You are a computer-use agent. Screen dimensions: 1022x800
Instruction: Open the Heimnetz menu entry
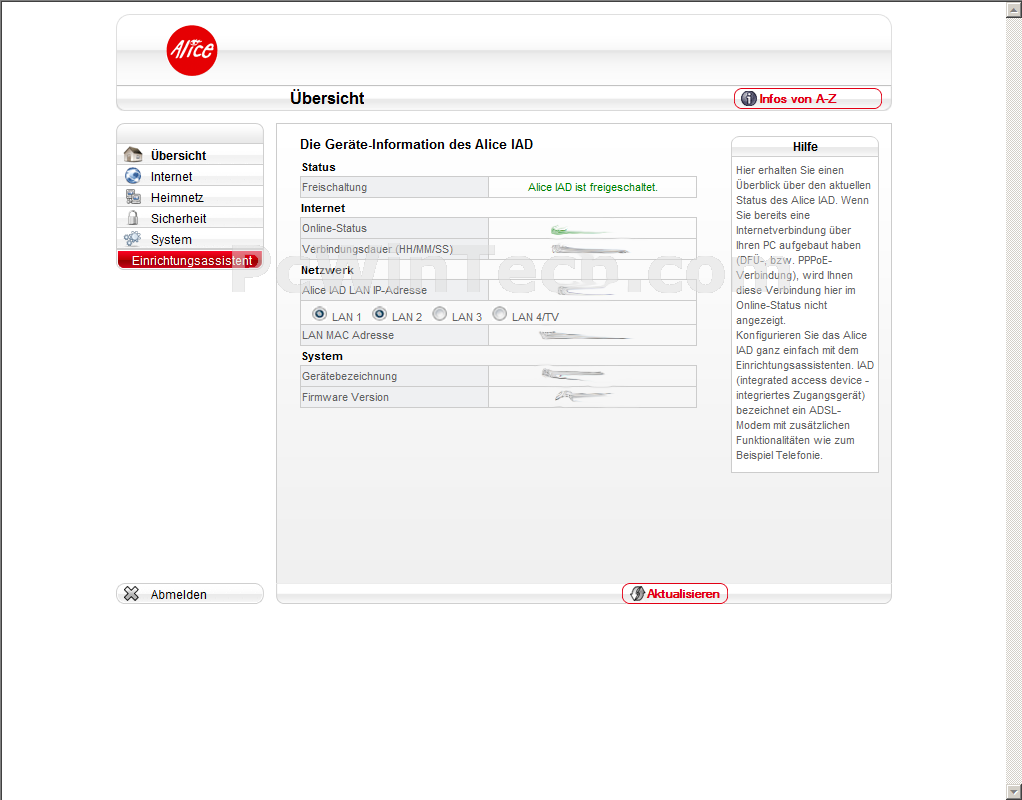[190, 197]
